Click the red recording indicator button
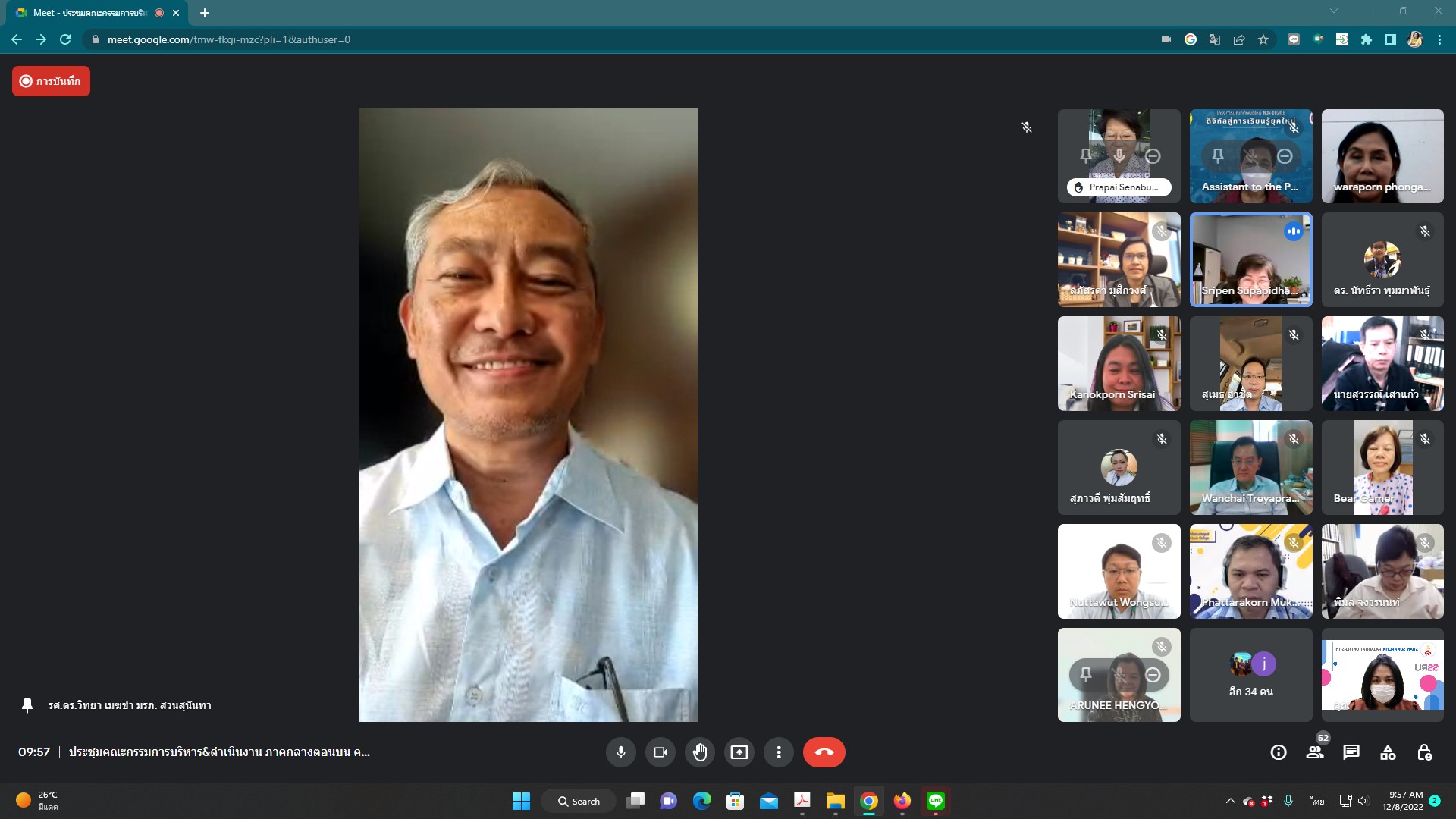1456x819 pixels. point(51,81)
